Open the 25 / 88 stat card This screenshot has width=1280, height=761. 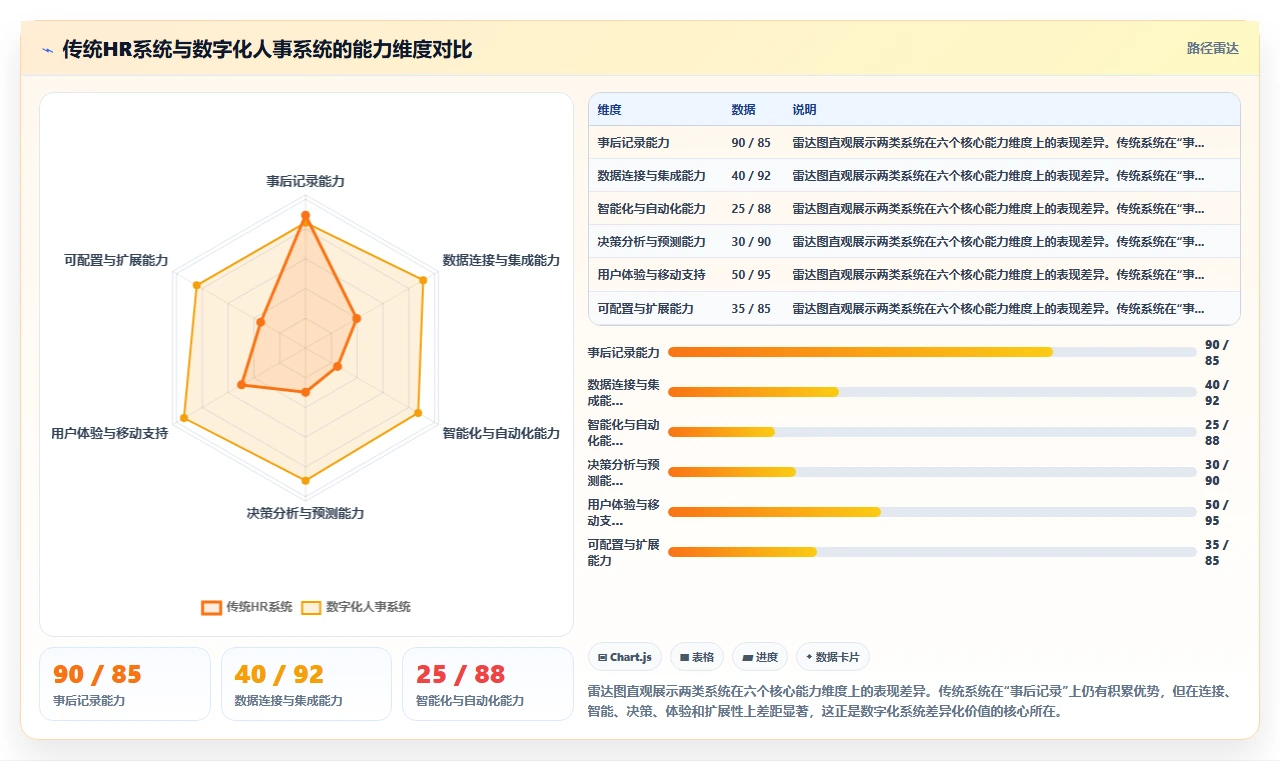(487, 684)
